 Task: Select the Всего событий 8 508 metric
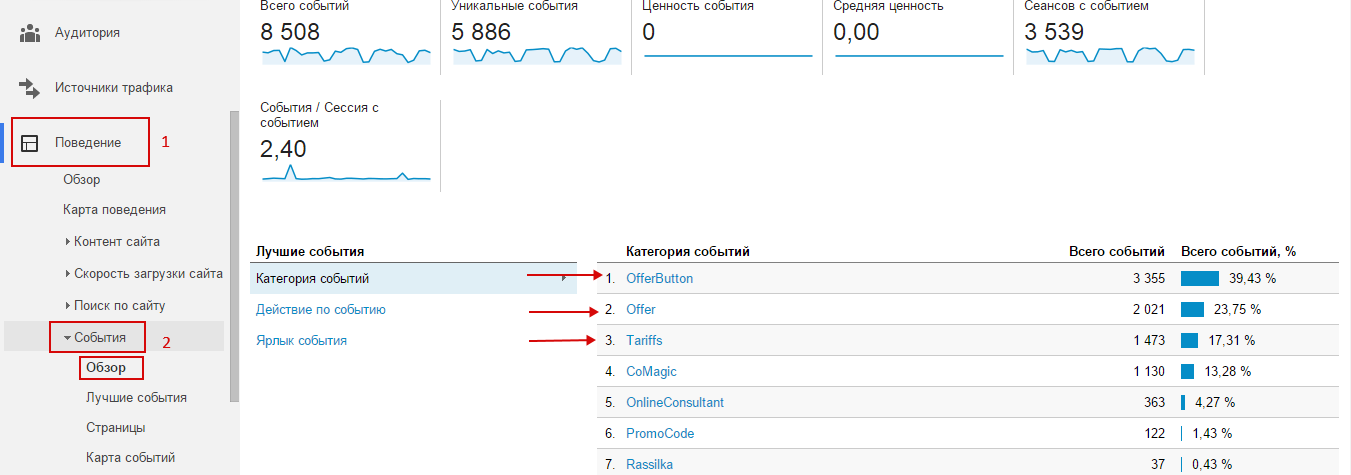pyautogui.click(x=346, y=35)
